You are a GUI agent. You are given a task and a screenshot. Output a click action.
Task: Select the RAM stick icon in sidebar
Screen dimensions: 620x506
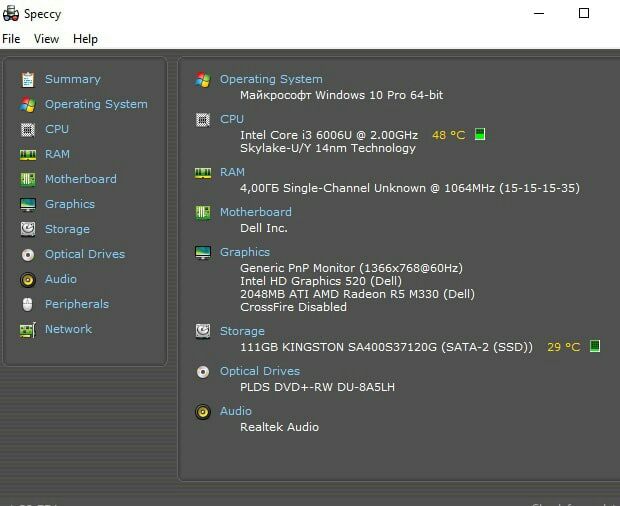[28, 154]
